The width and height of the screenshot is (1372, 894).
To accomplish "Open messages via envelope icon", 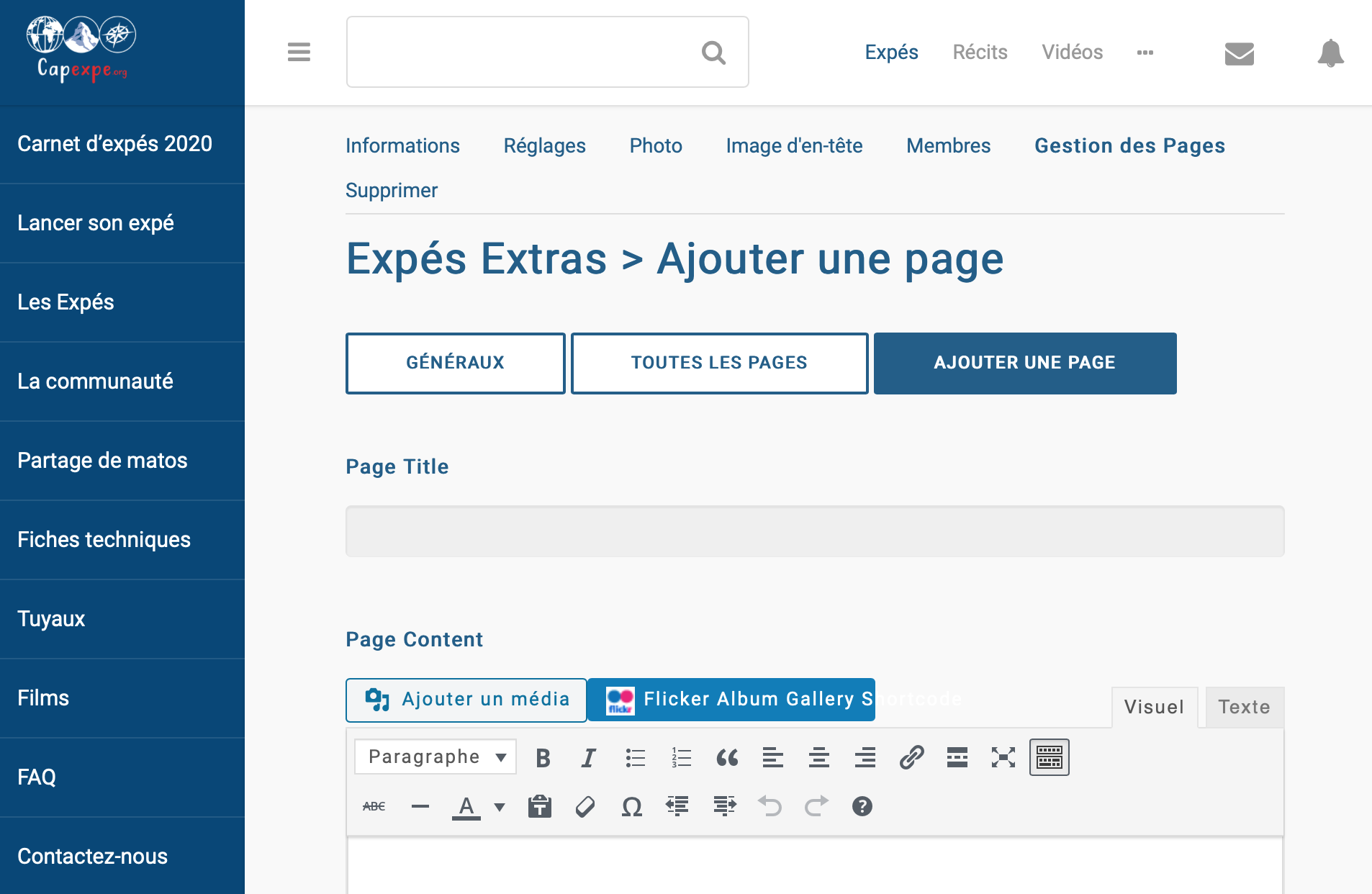I will (1239, 53).
